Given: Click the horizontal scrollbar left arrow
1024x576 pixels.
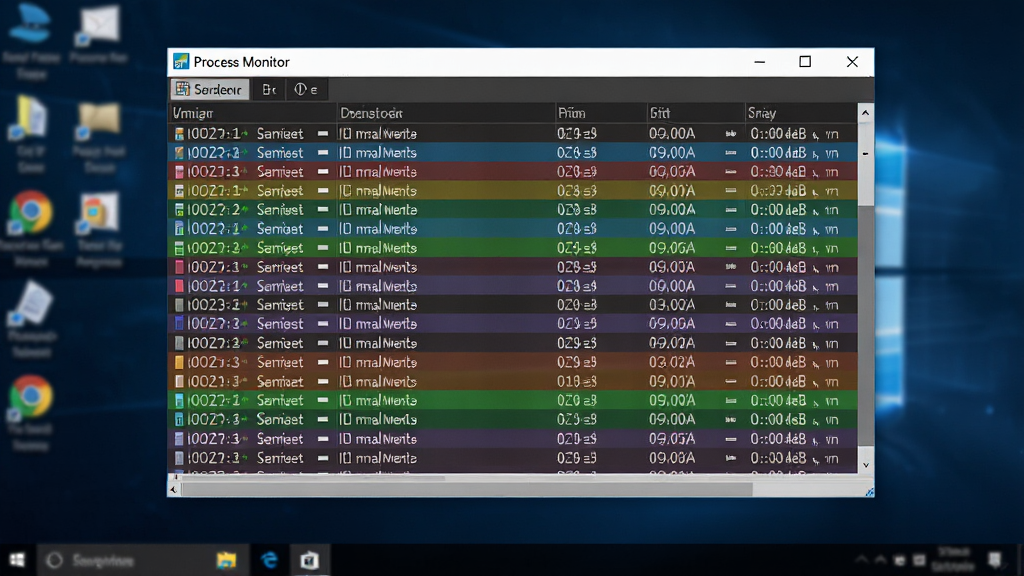Looking at the screenshot, I should pos(174,489).
